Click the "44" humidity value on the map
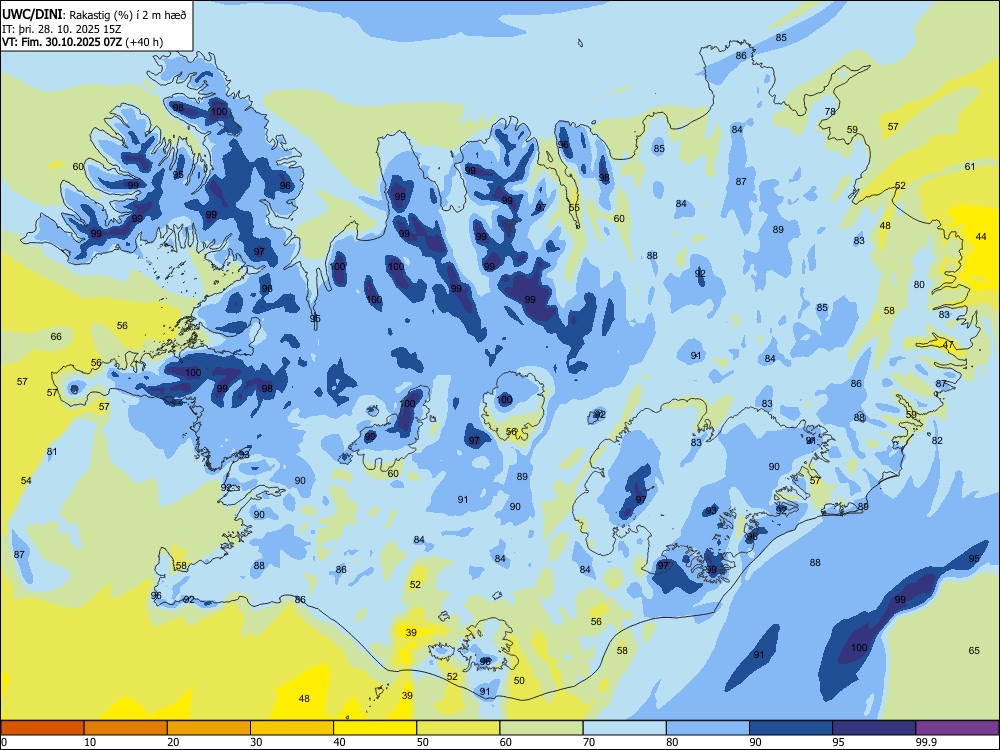Screen dimensions: 1000x750 [981, 237]
